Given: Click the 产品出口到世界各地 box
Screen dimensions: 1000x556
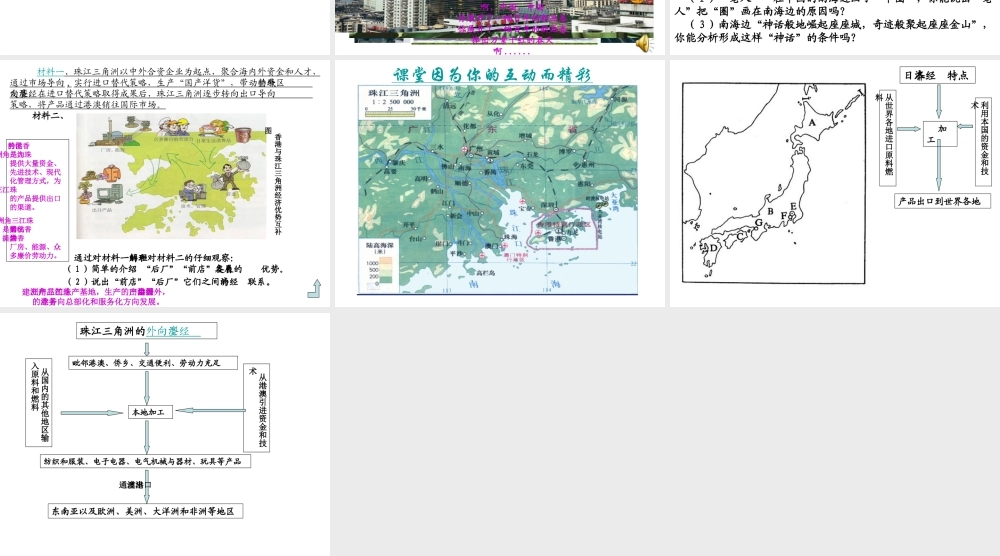Looking at the screenshot, I should tap(942, 201).
